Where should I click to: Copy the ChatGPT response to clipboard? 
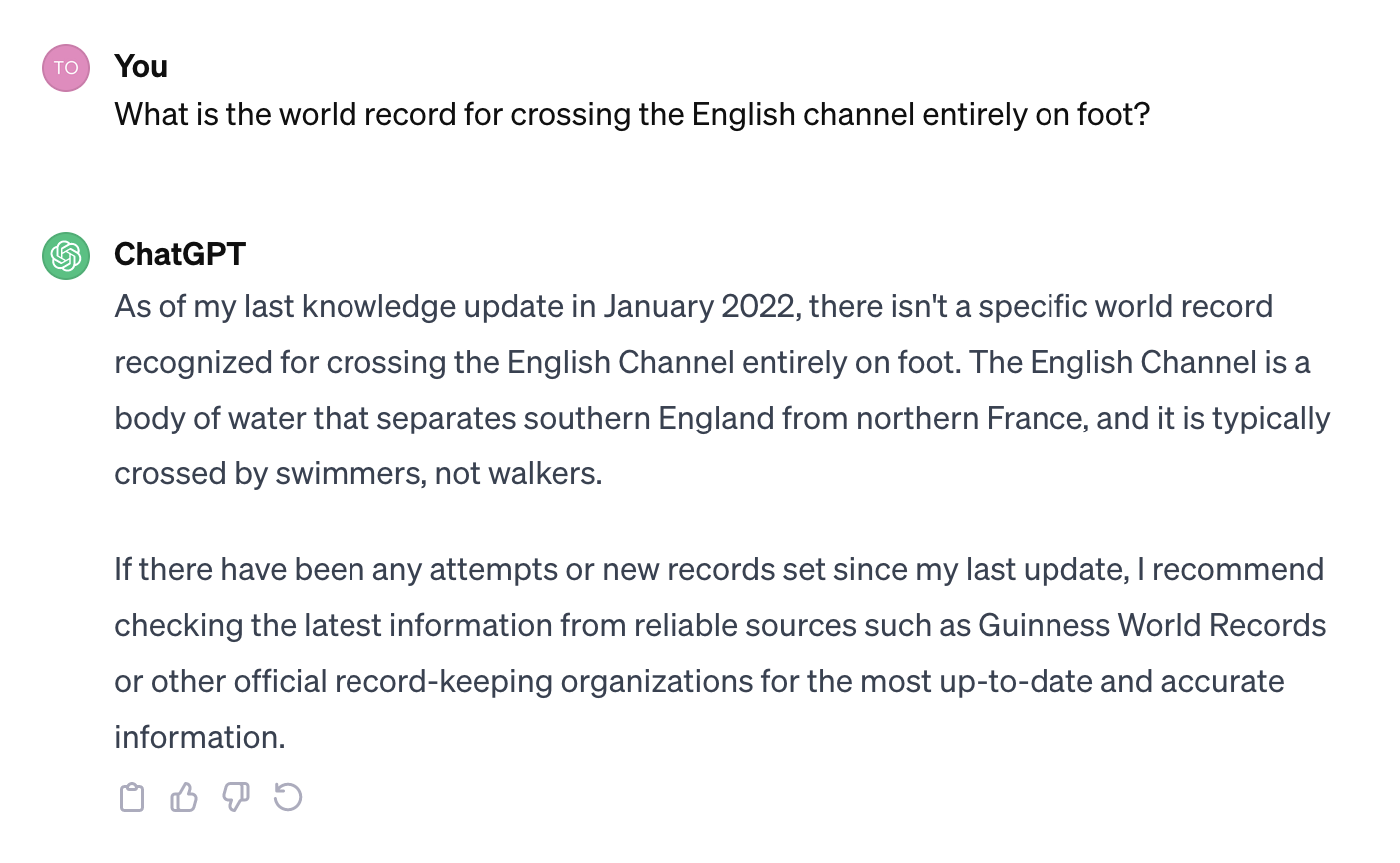(132, 797)
